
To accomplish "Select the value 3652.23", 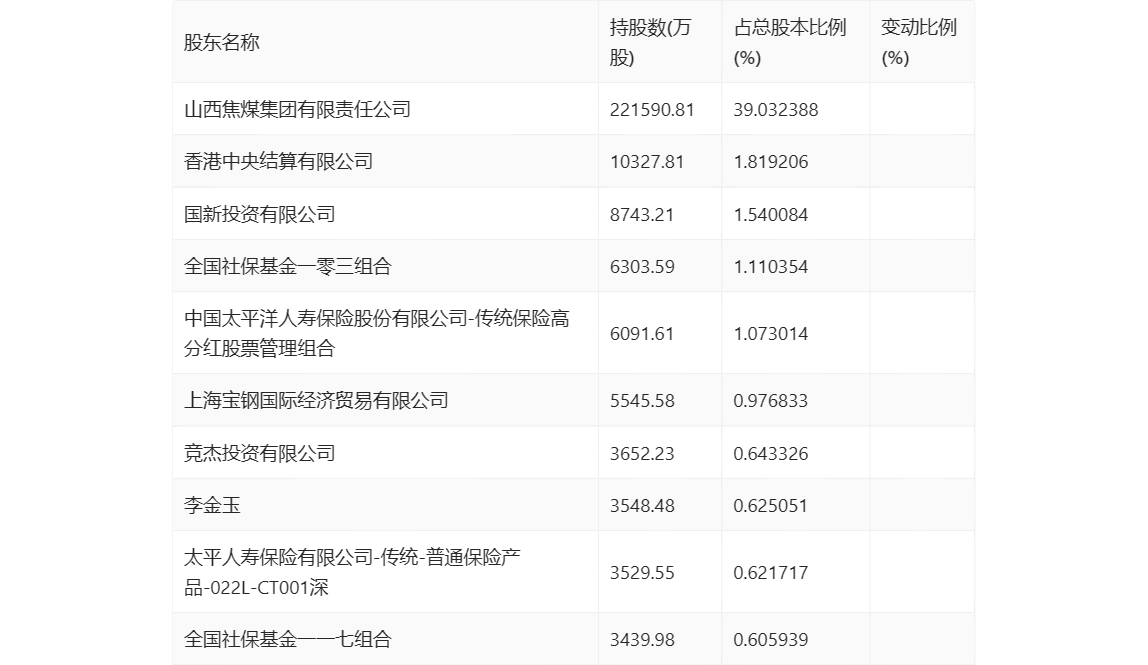I will [642, 453].
